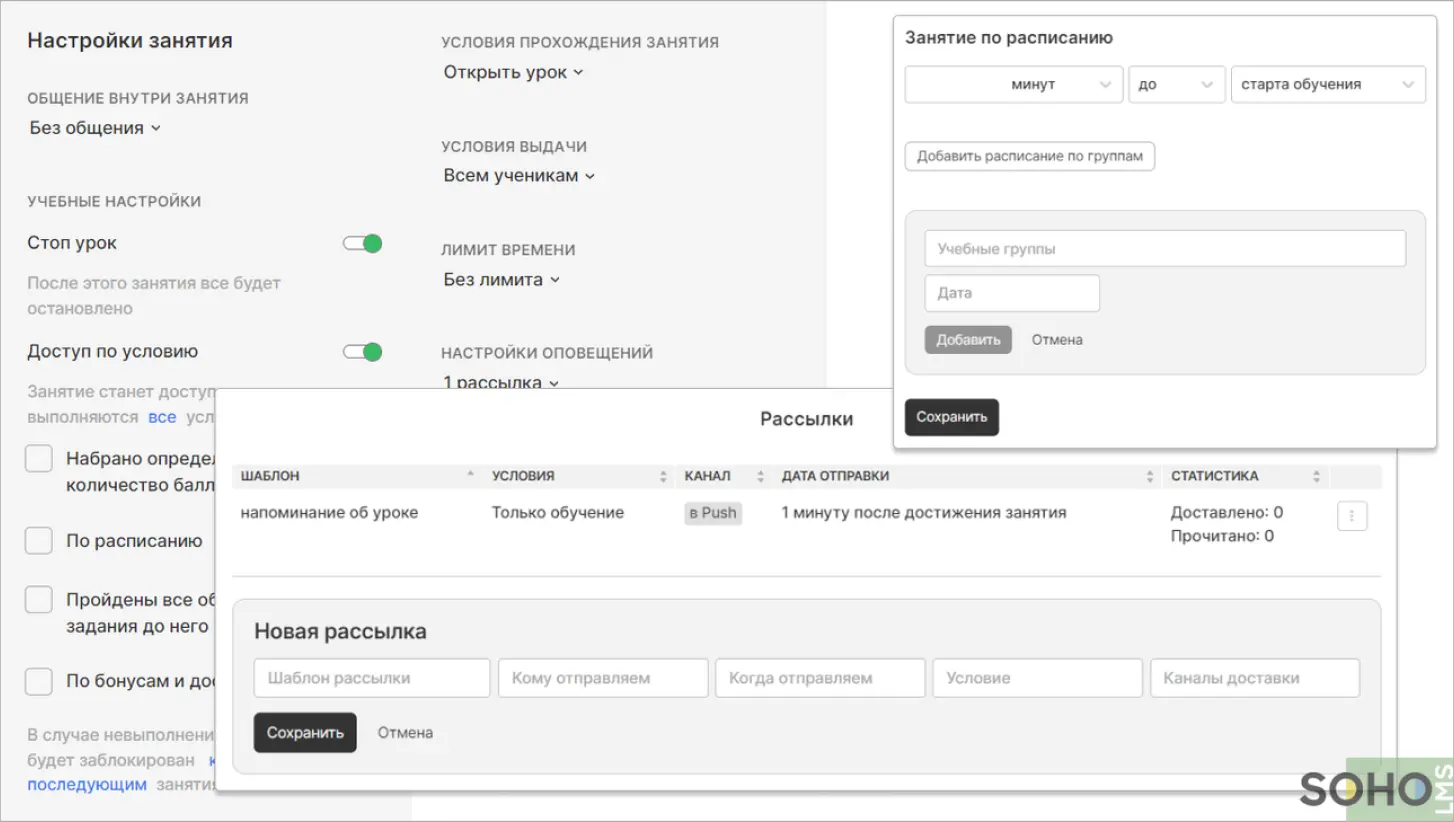Open the Без лимита time dropdown

(502, 279)
